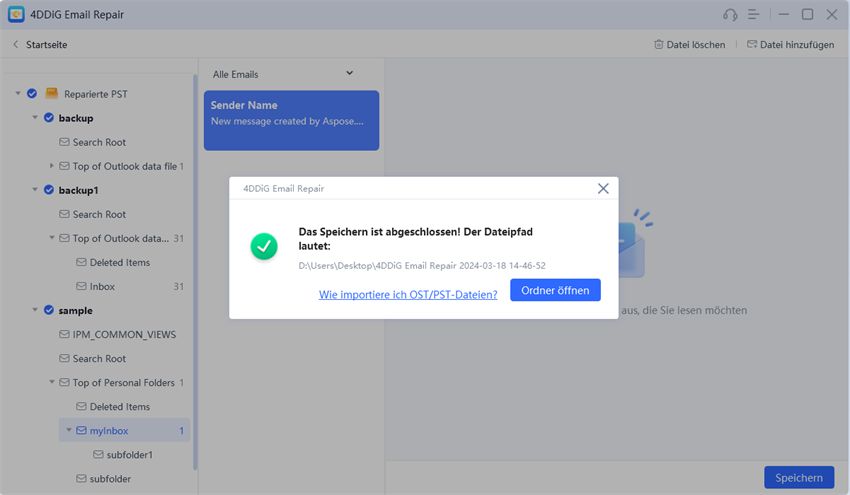Click the mail icon of Search Root under backup
The height and width of the screenshot is (495, 850).
coord(64,142)
